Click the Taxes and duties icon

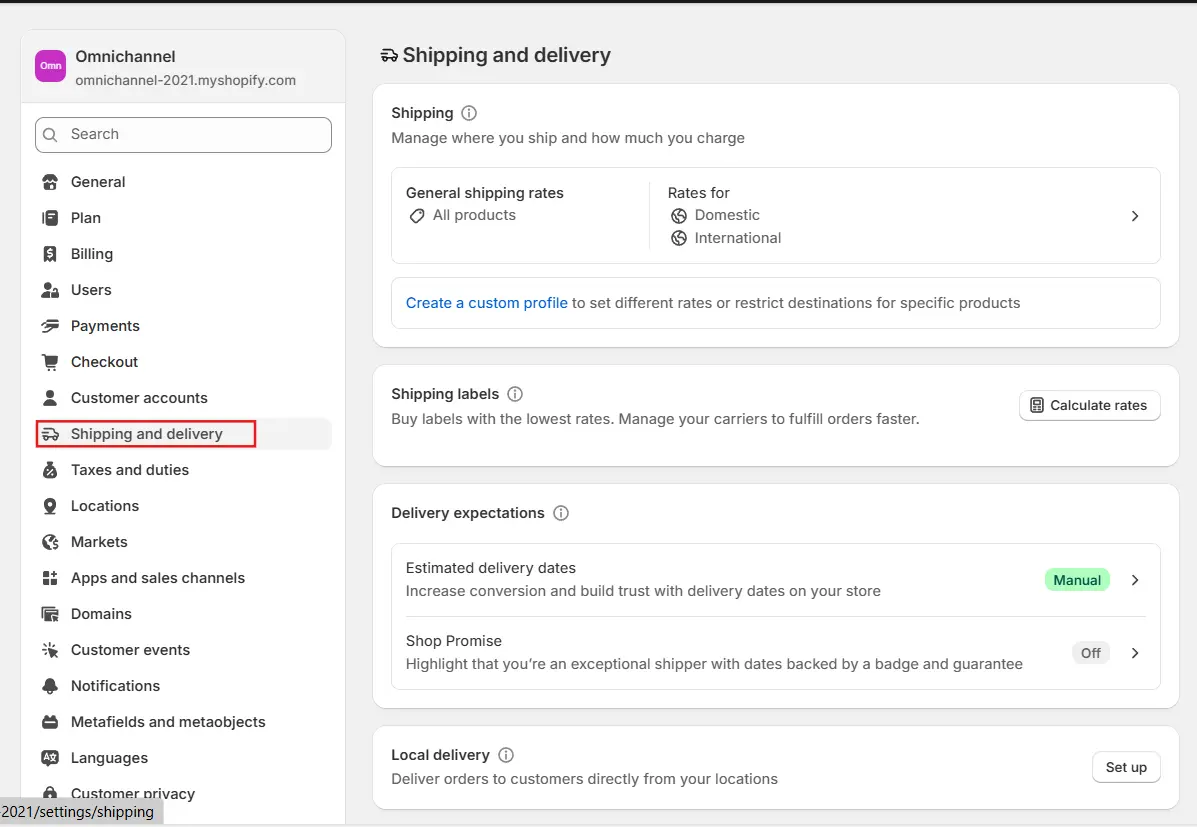click(50, 469)
